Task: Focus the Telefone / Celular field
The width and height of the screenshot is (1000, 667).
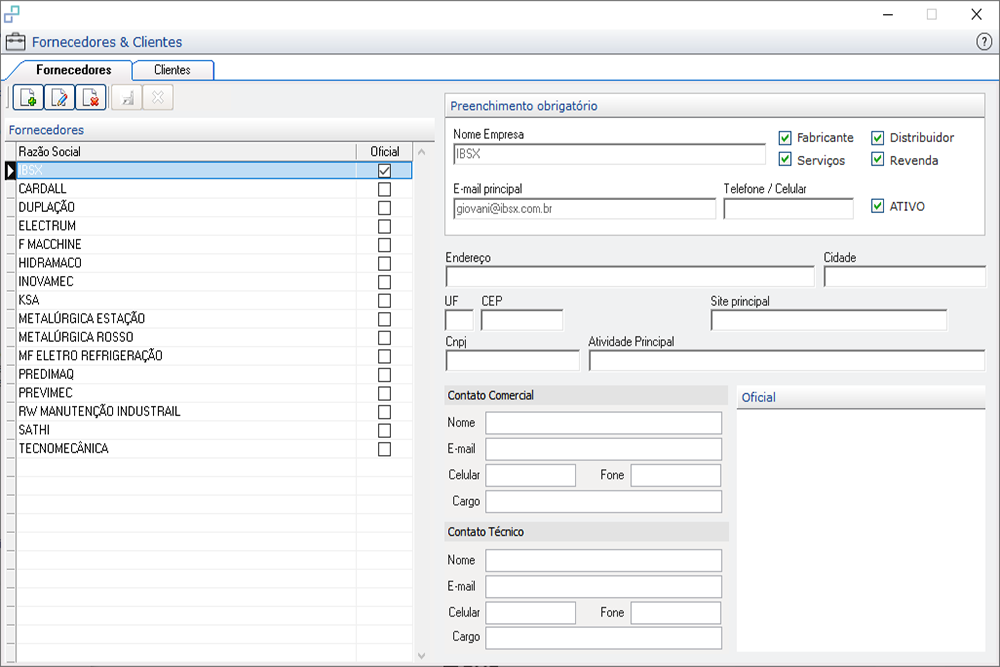Action: [788, 209]
